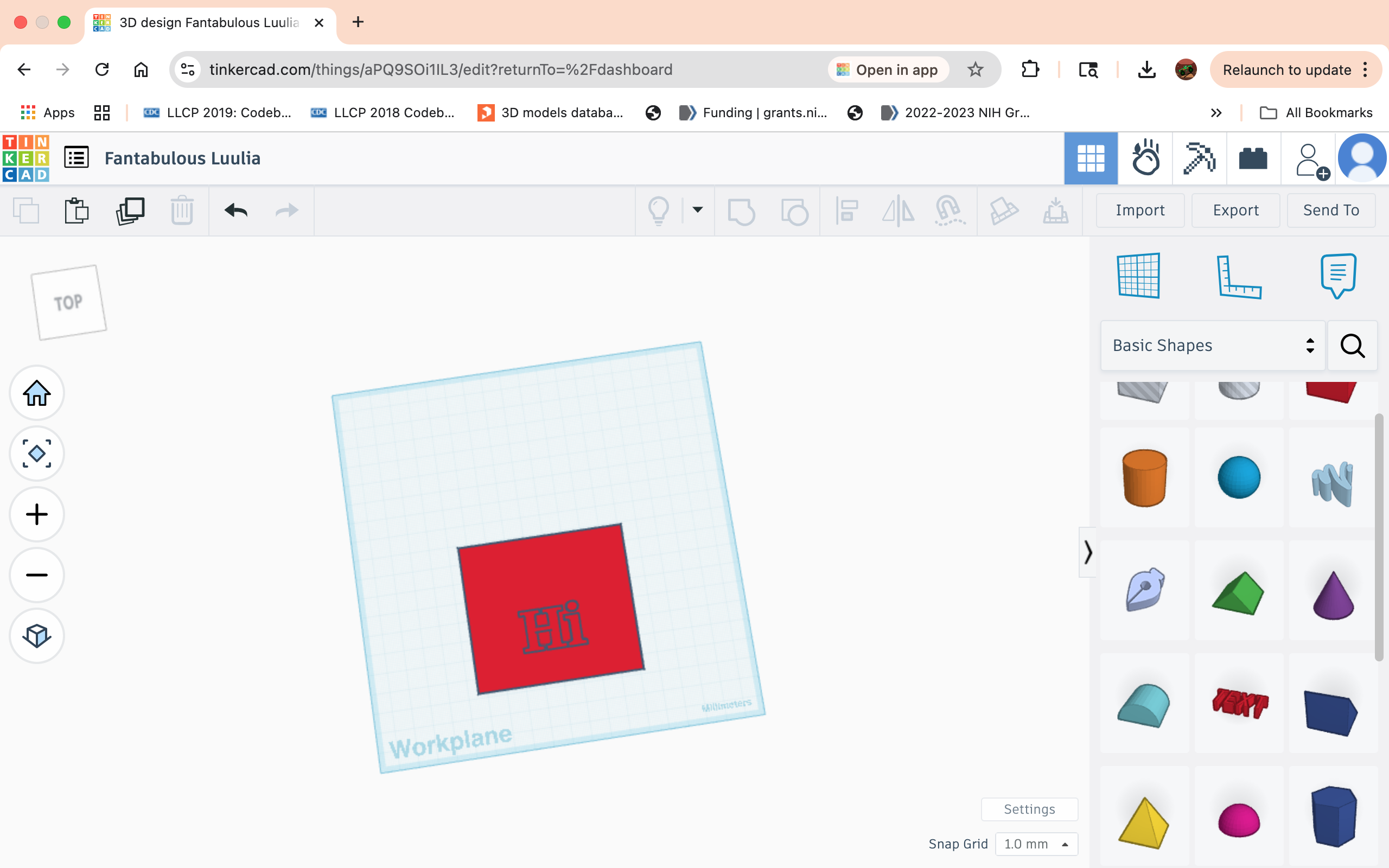The width and height of the screenshot is (1389, 868).
Task: Expand the Snap Grid 1.0 mm dropdown
Action: [1036, 844]
